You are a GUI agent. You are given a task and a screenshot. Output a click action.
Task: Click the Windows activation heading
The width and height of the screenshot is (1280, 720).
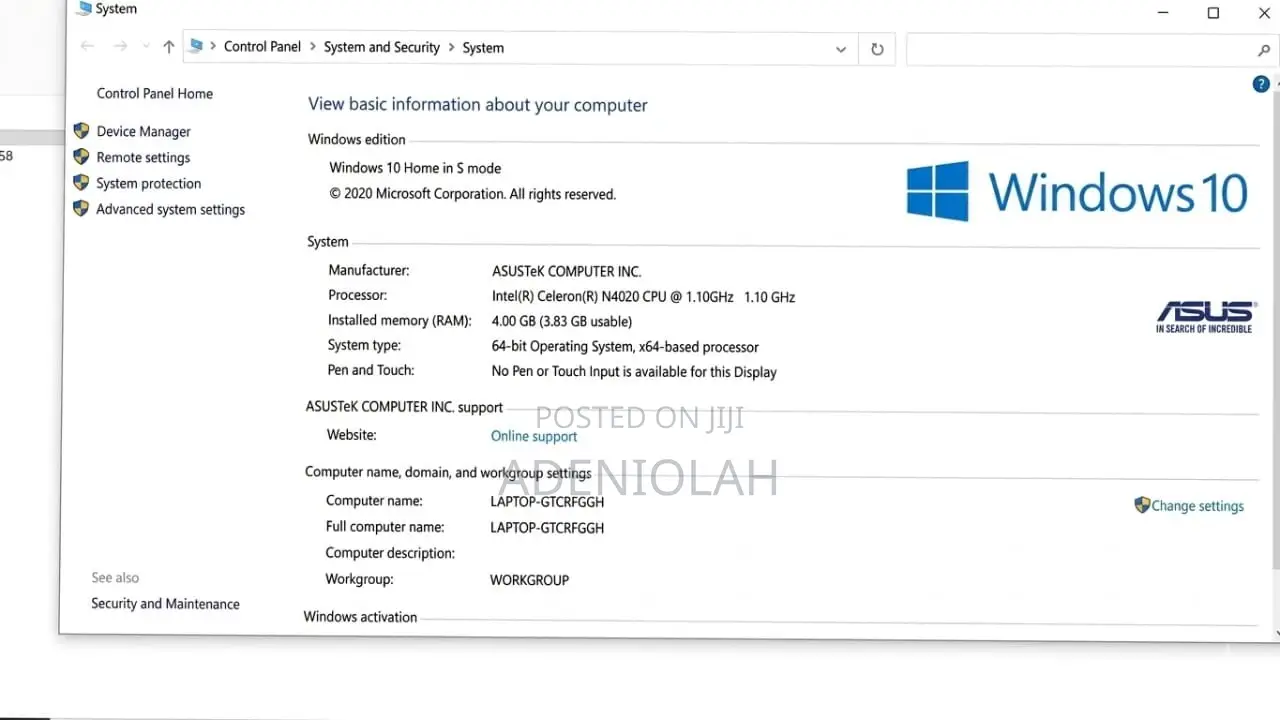pyautogui.click(x=360, y=617)
